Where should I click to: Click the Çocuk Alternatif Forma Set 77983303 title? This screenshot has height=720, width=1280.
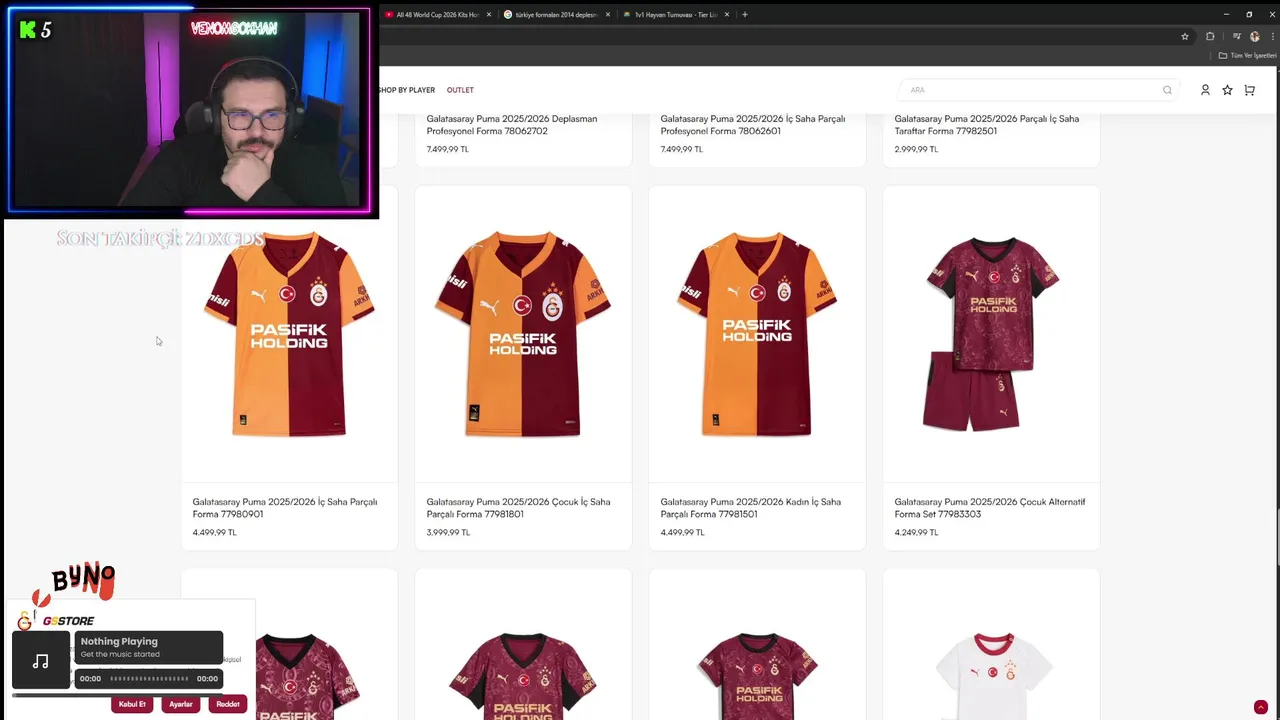tap(990, 508)
